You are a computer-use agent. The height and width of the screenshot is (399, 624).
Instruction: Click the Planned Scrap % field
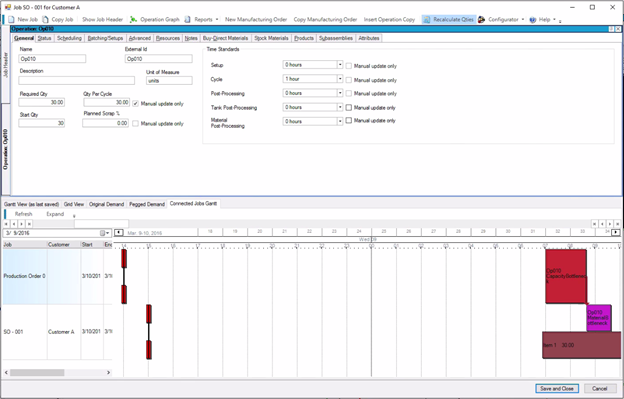click(105, 123)
